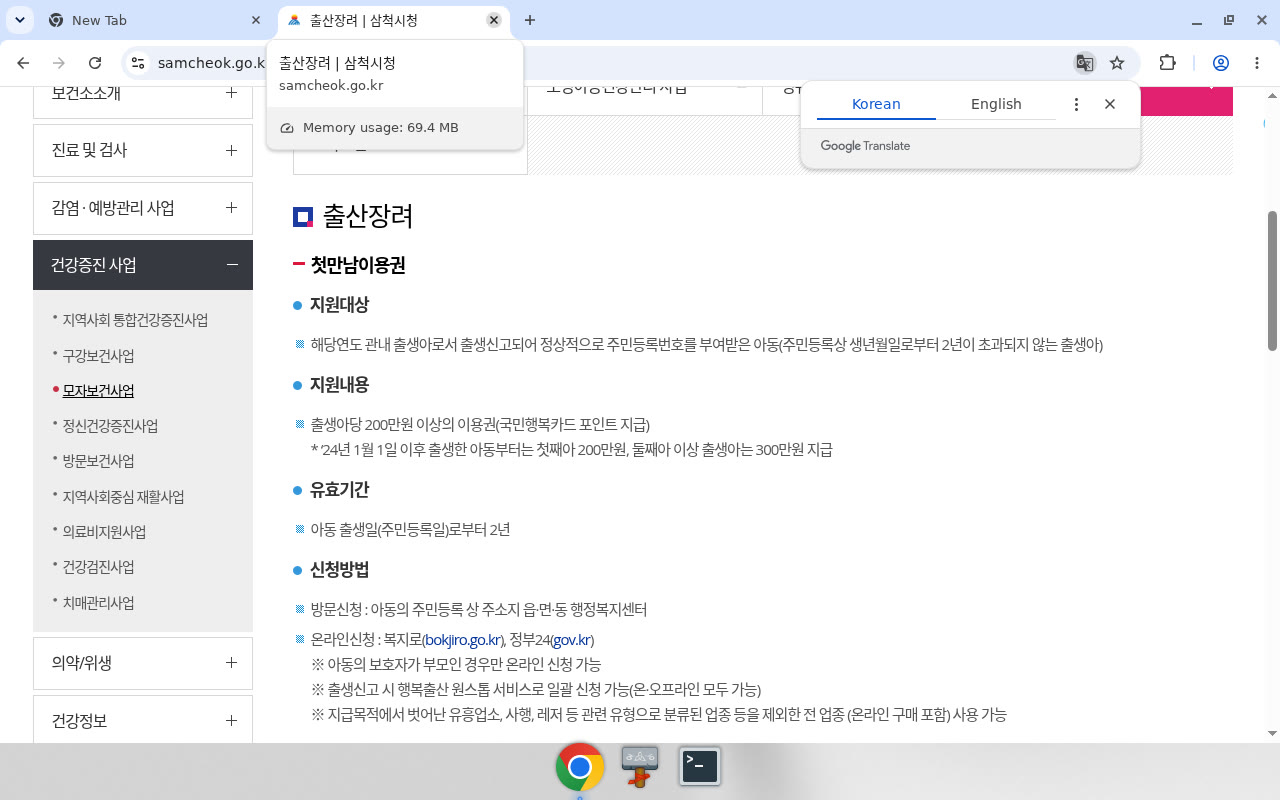
Task: Open 건강검진사업 submenu link
Action: 98,567
